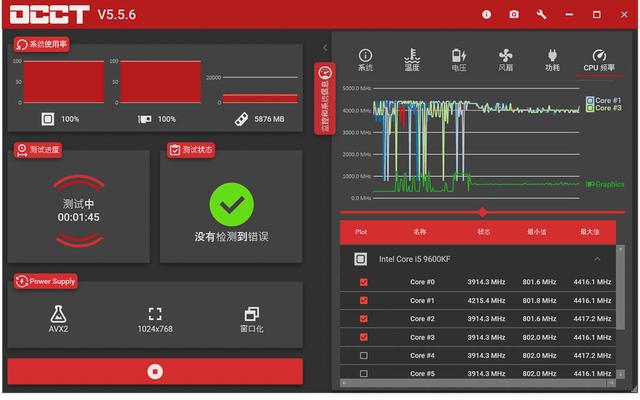The height and width of the screenshot is (400, 640).
Task: Click the 5876 MB memory value
Action: pyautogui.click(x=269, y=119)
